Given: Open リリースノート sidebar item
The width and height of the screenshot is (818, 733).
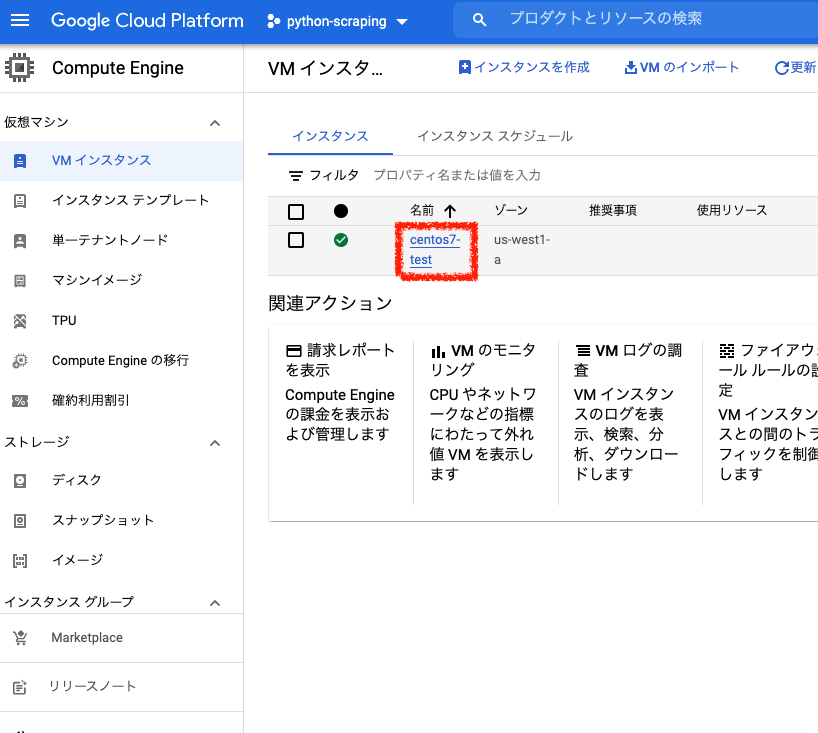Looking at the screenshot, I should click(122, 687).
